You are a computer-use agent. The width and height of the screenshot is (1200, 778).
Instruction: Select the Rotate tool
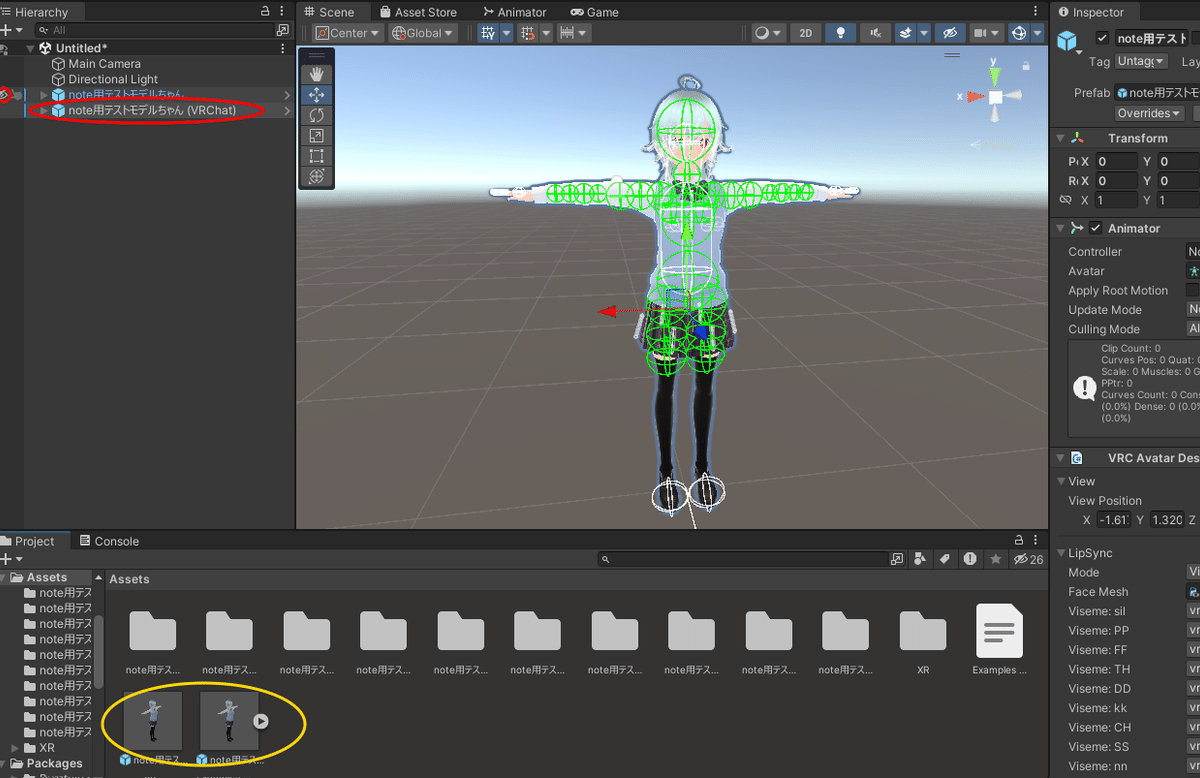point(317,115)
